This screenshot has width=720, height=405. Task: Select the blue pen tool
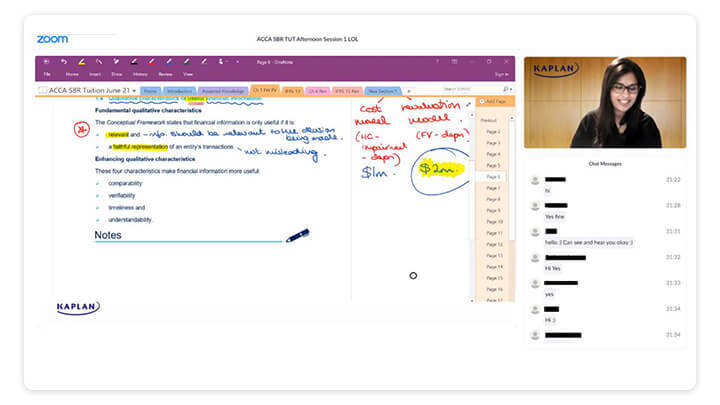(169, 62)
